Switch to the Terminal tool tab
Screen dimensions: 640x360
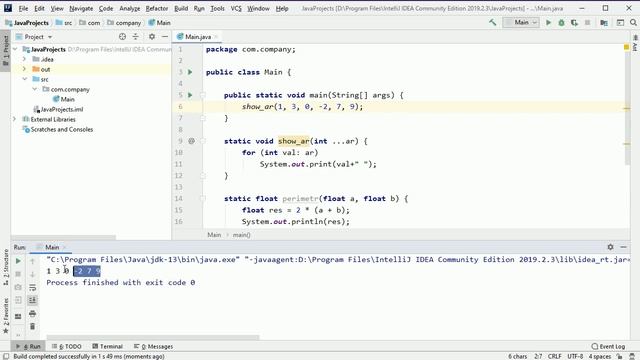click(x=107, y=347)
